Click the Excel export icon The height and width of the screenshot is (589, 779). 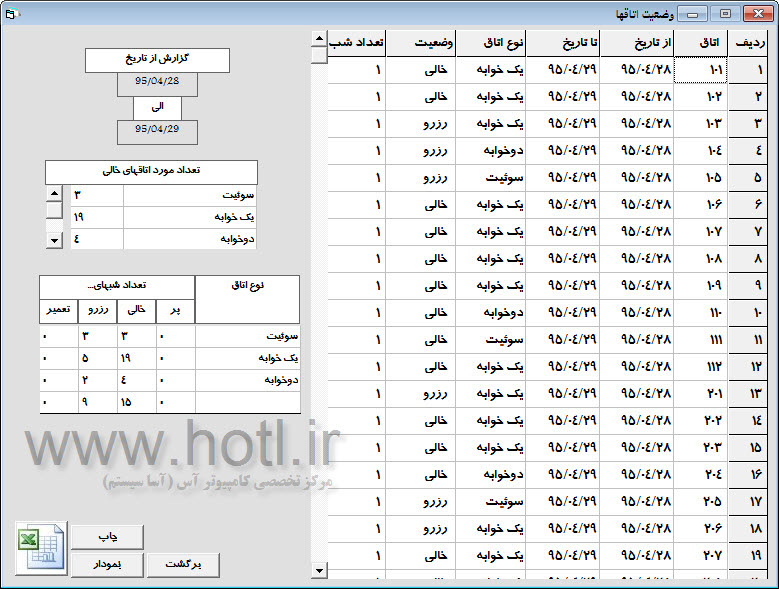40,546
